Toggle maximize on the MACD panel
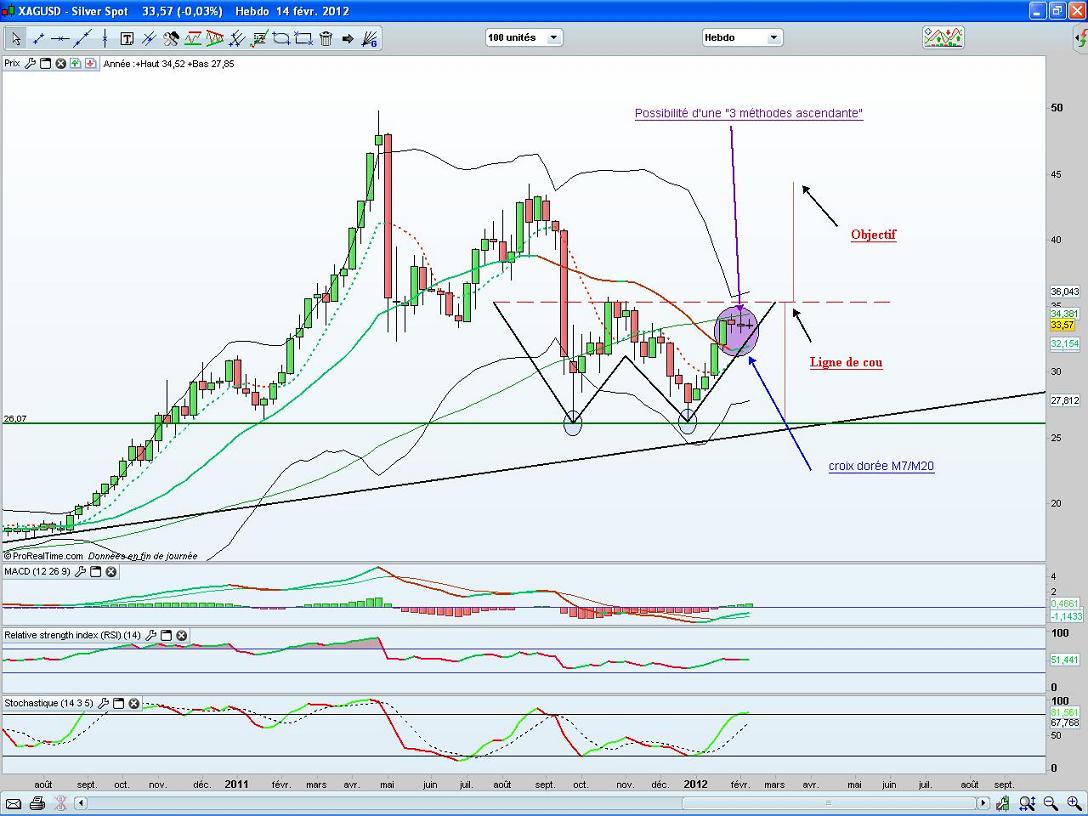Screen dimensions: 1088x816 click(x=95, y=572)
